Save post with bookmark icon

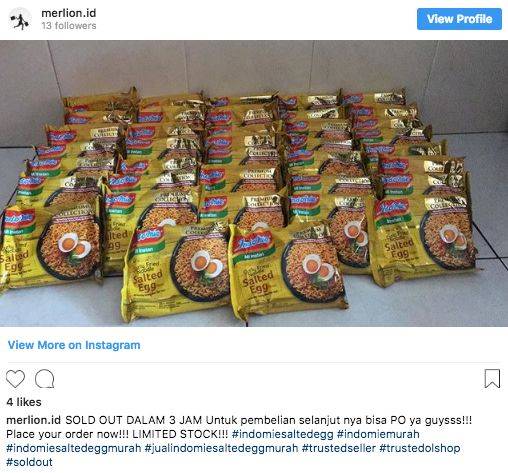coord(492,379)
